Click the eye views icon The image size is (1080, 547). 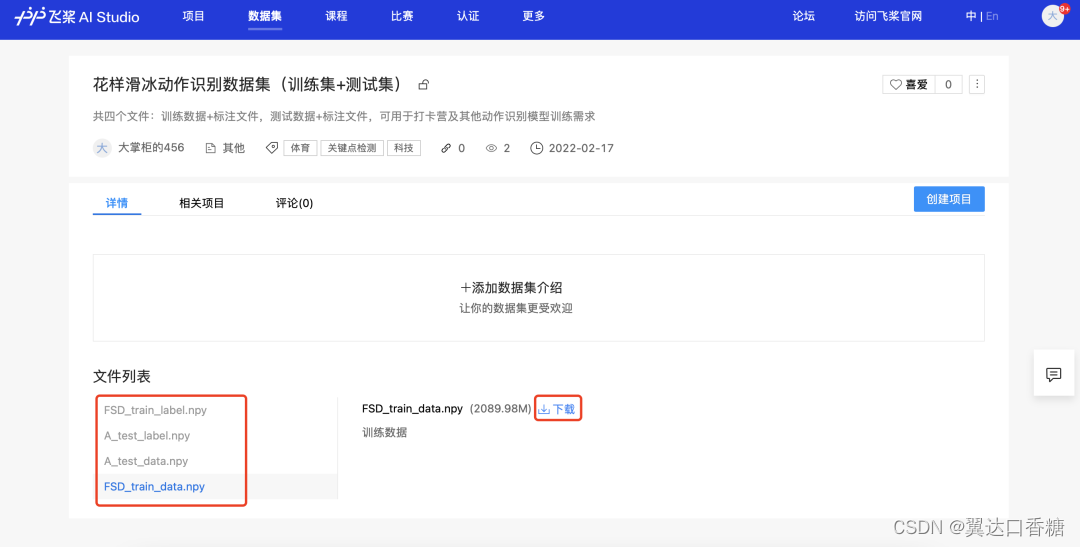[x=491, y=148]
